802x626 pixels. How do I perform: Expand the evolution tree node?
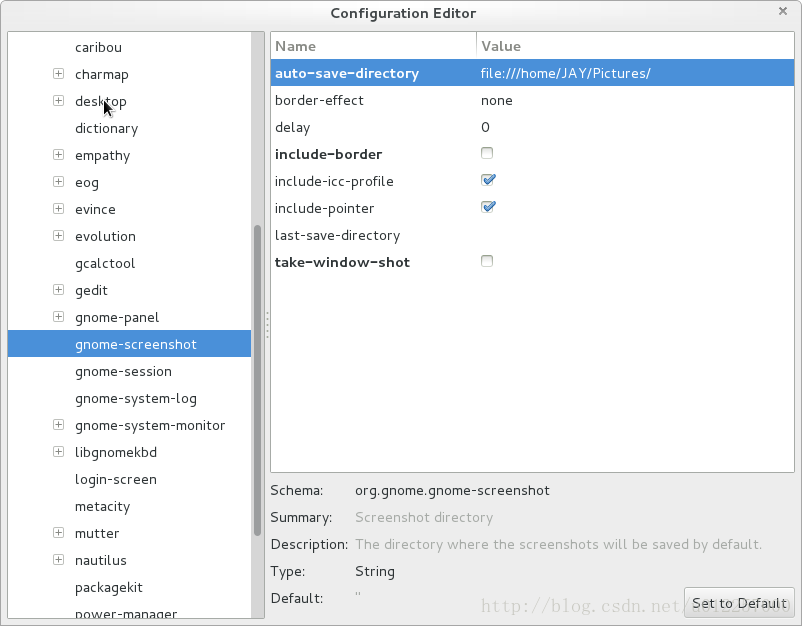(58, 236)
